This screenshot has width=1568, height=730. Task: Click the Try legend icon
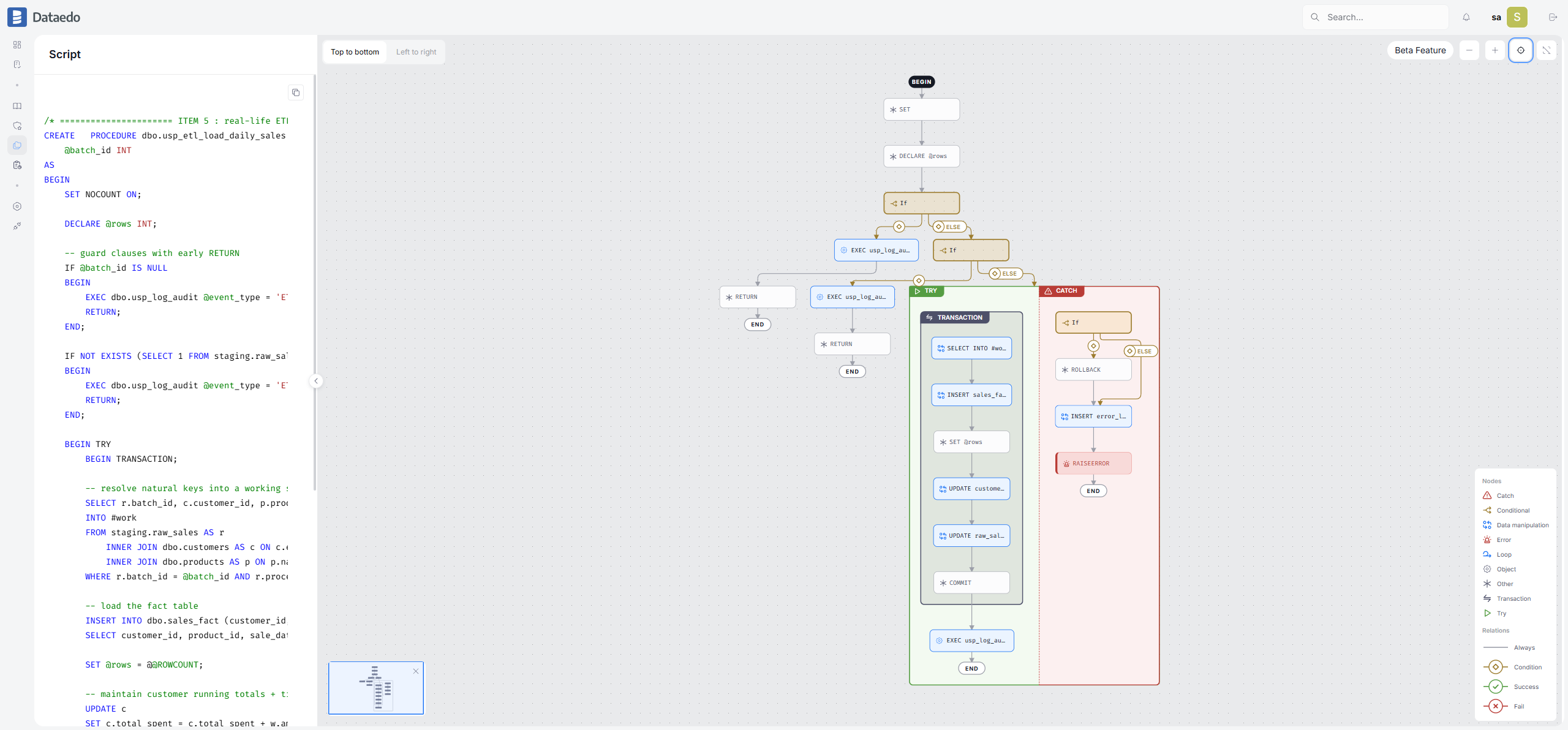(x=1487, y=613)
